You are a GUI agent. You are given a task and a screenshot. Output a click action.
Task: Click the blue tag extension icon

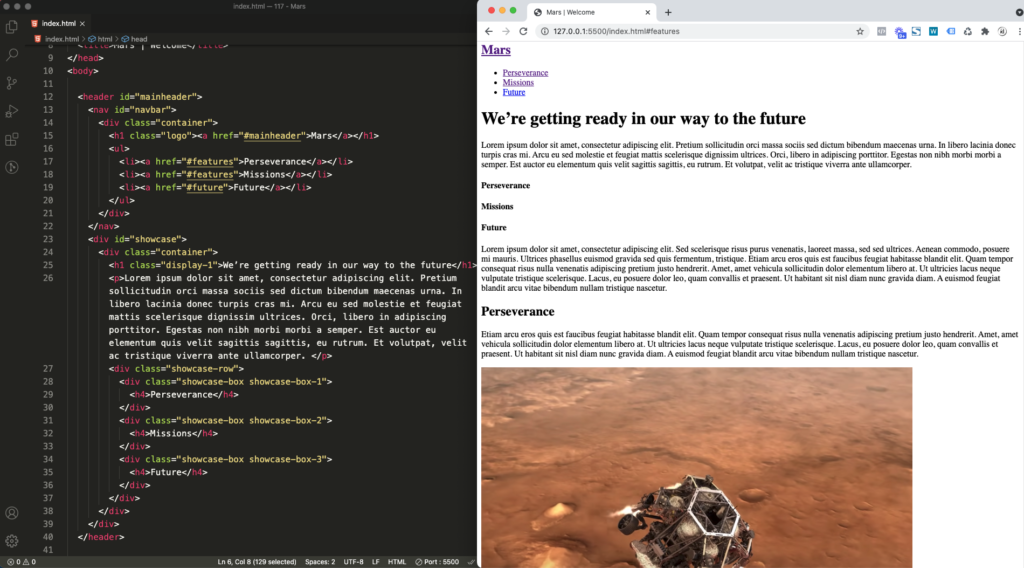[951, 31]
